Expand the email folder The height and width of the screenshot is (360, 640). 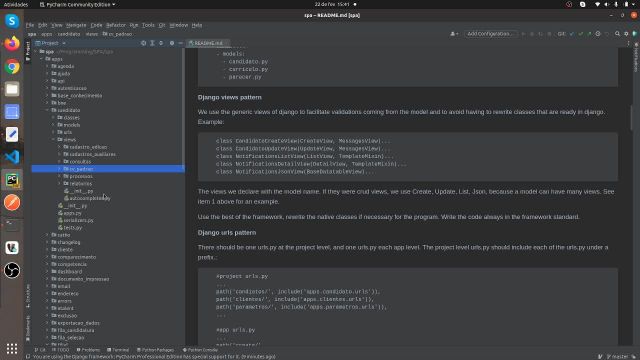47,286
